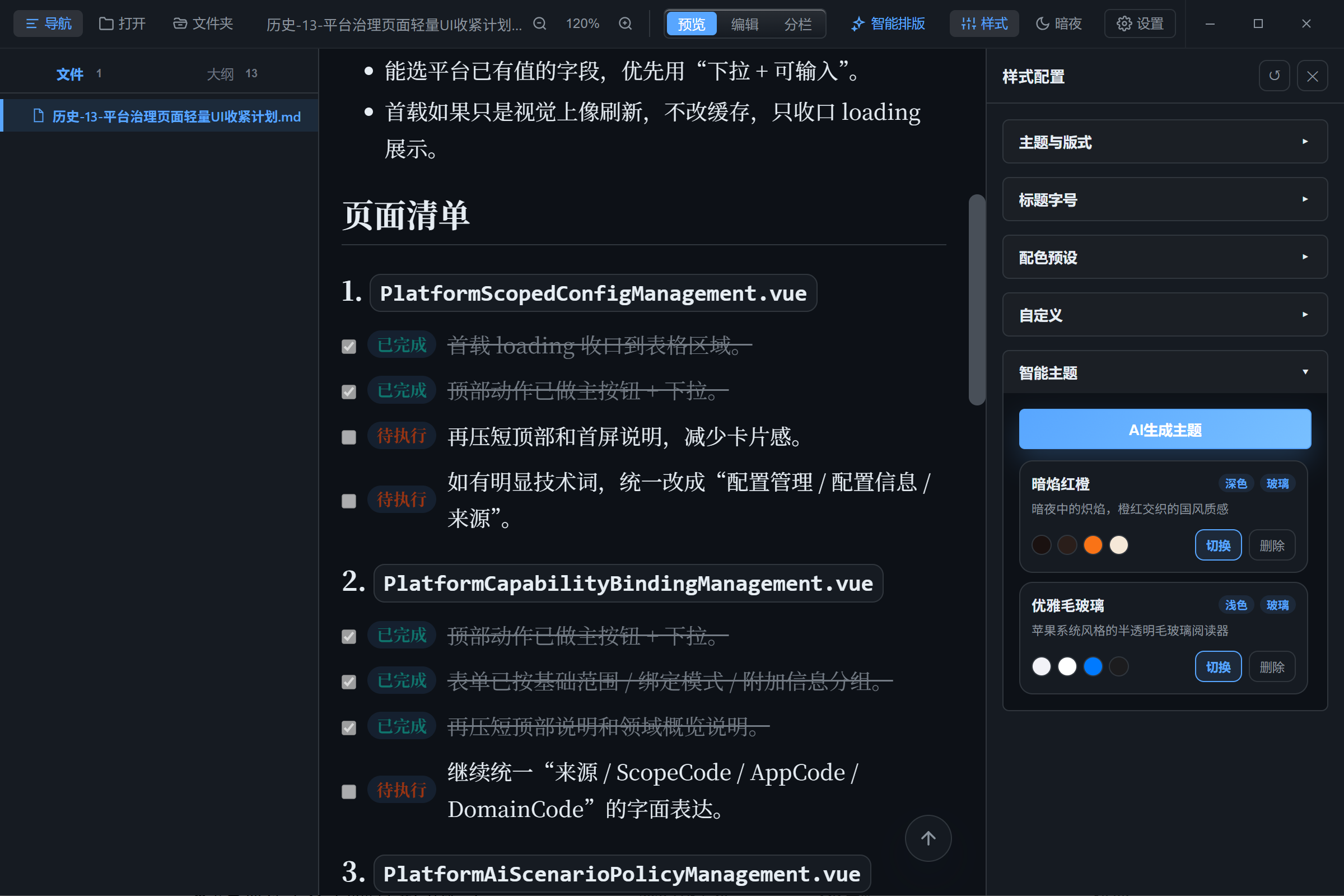
Task: Uncheck 表单已按基础范围 task checkbox
Action: [x=348, y=682]
